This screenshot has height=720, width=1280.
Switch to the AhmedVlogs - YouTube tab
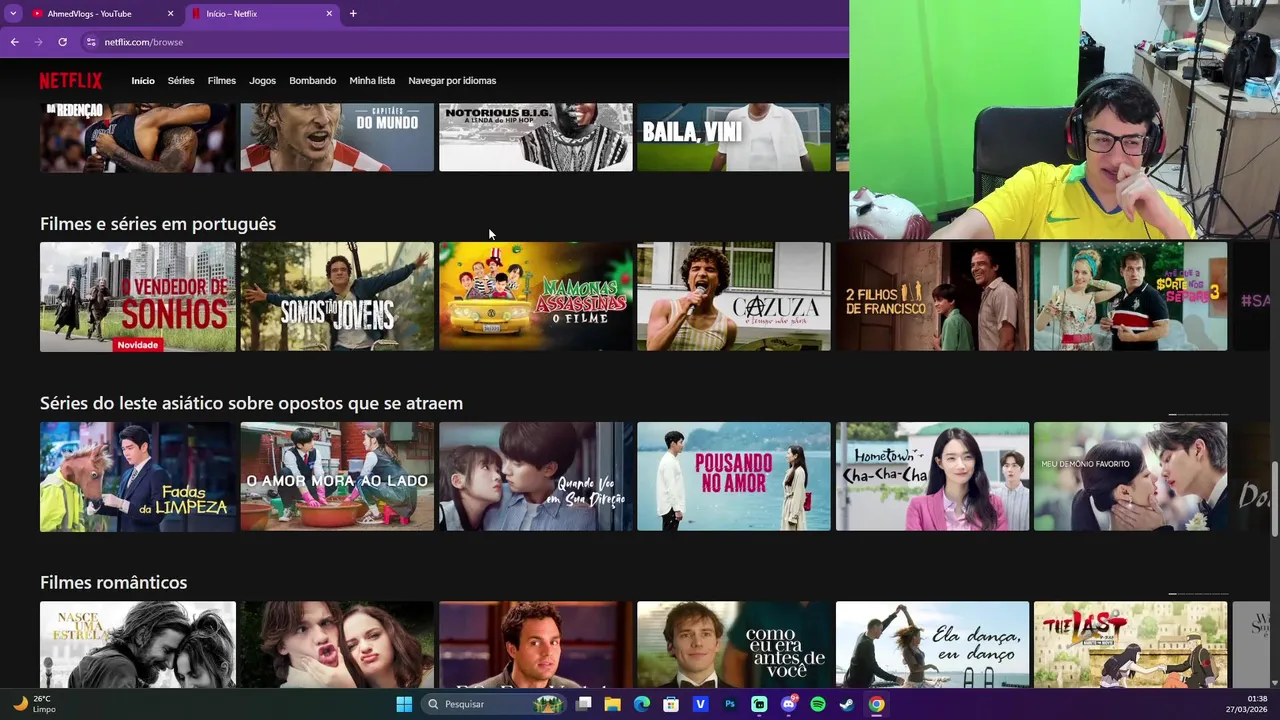[100, 14]
